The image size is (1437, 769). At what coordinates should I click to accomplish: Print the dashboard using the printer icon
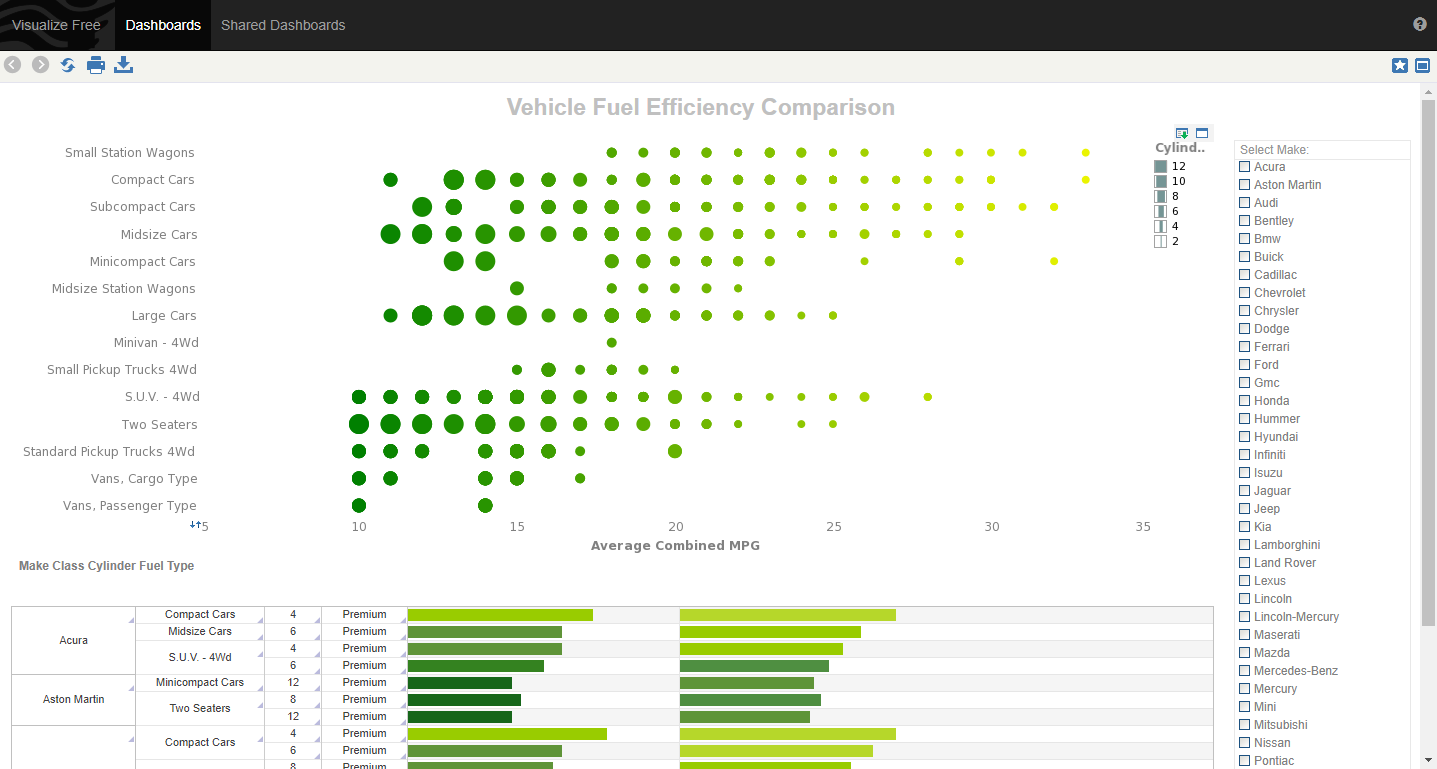point(96,65)
